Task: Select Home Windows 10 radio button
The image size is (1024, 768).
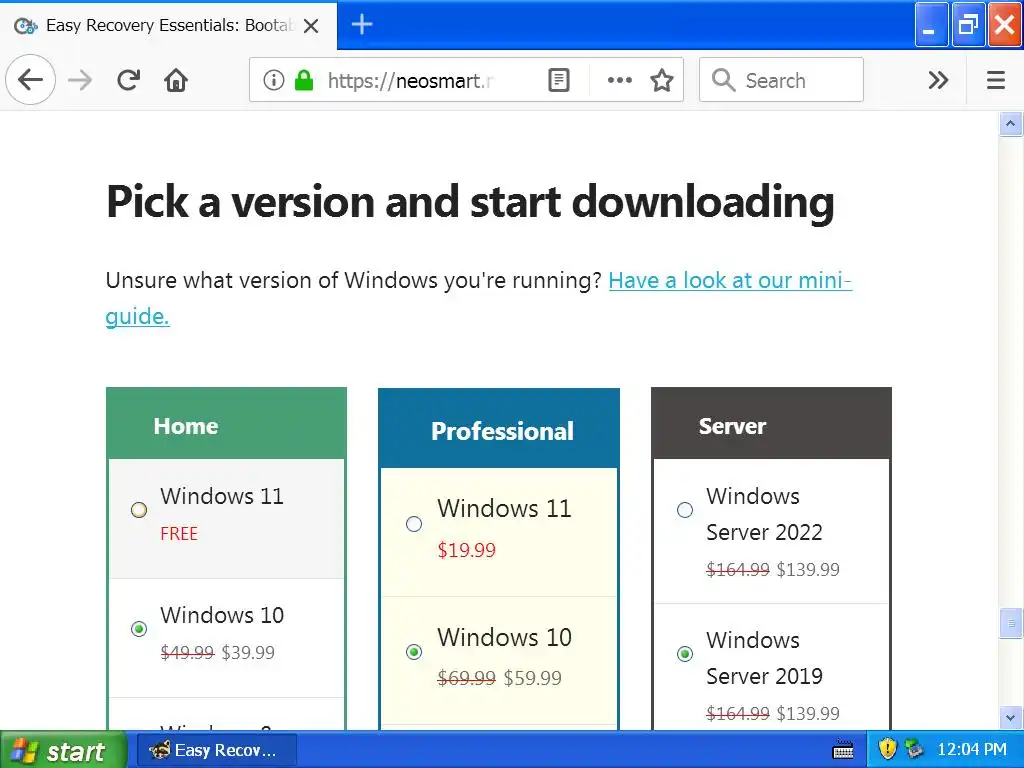Action: (x=139, y=629)
